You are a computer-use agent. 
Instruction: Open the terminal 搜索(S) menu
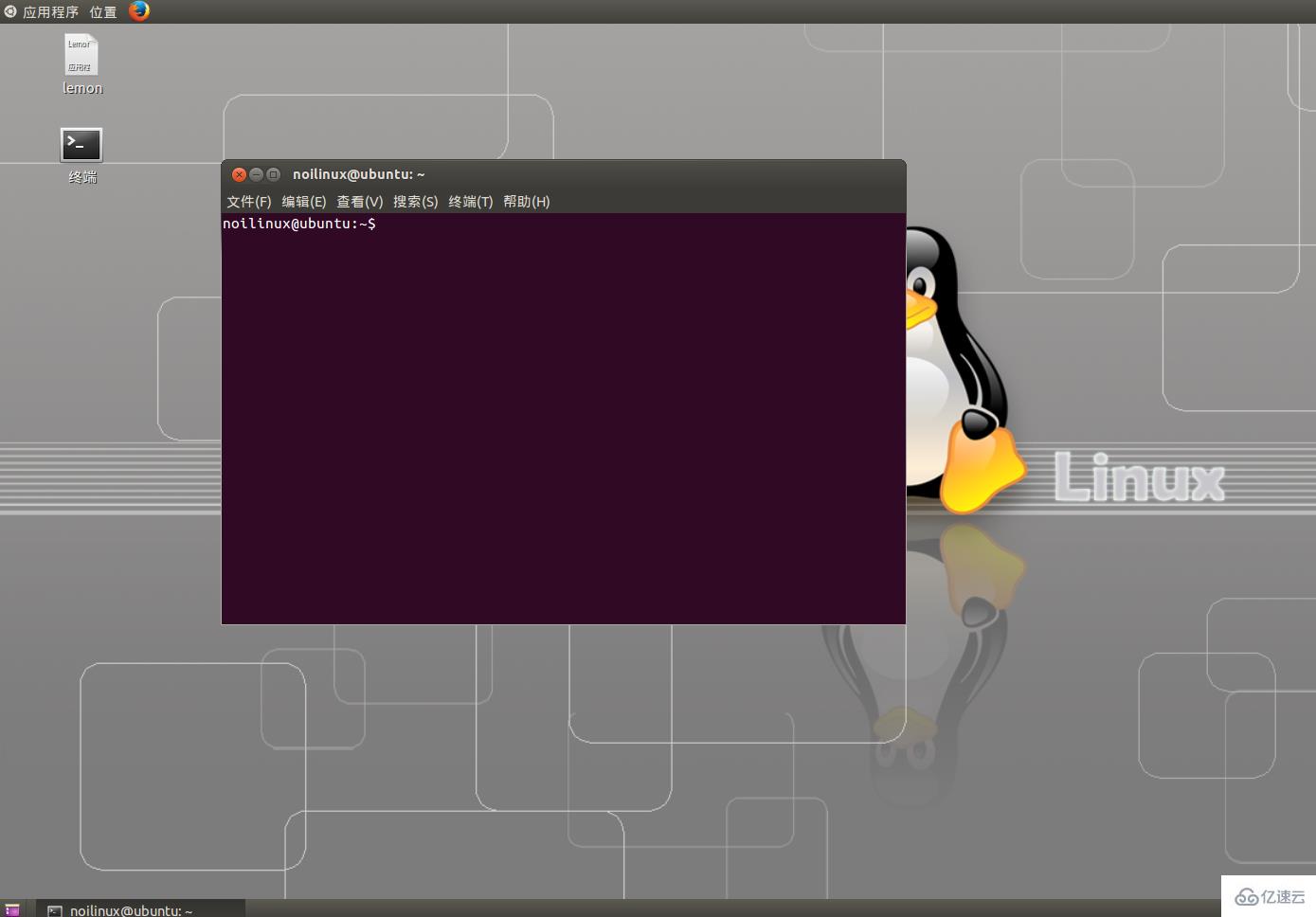tap(416, 202)
